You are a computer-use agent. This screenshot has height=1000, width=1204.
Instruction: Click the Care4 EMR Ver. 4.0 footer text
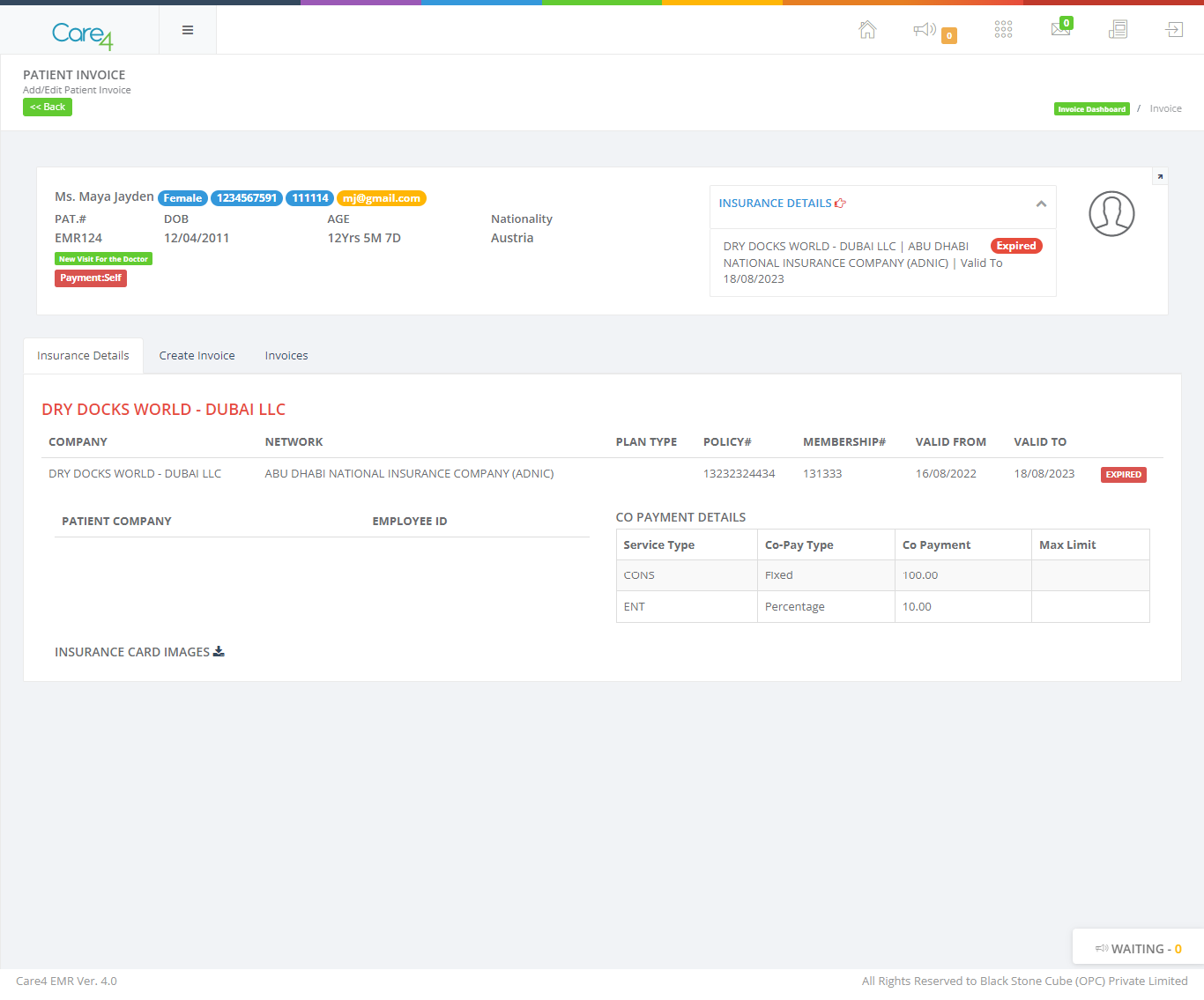tap(66, 981)
